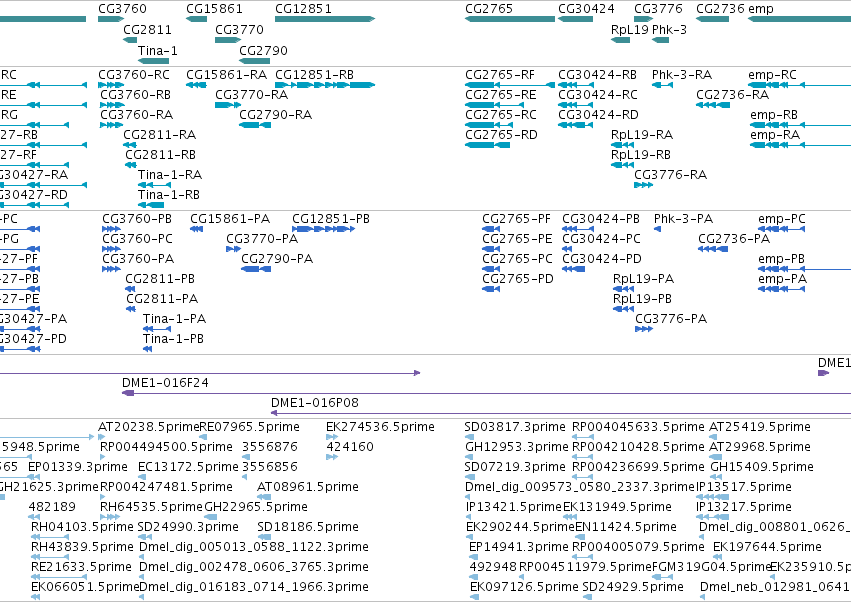This screenshot has width=851, height=602.
Task: Select protein CG3776-PA
Action: click(671, 319)
